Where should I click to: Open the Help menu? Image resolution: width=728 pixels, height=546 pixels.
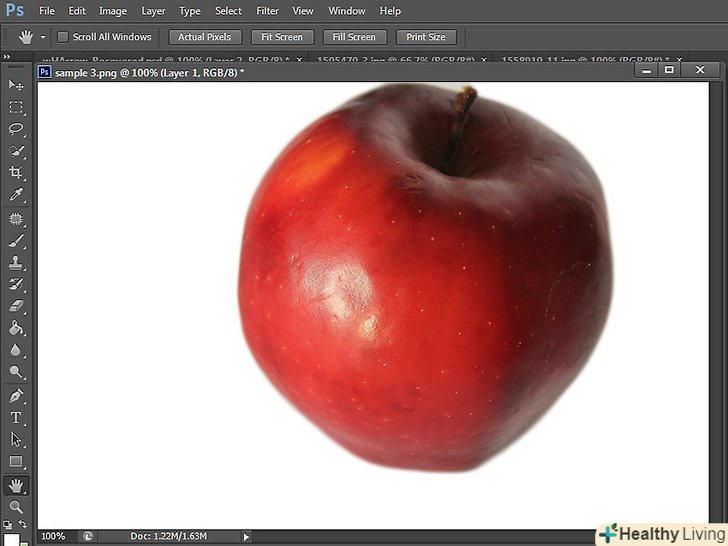pyautogui.click(x=390, y=11)
